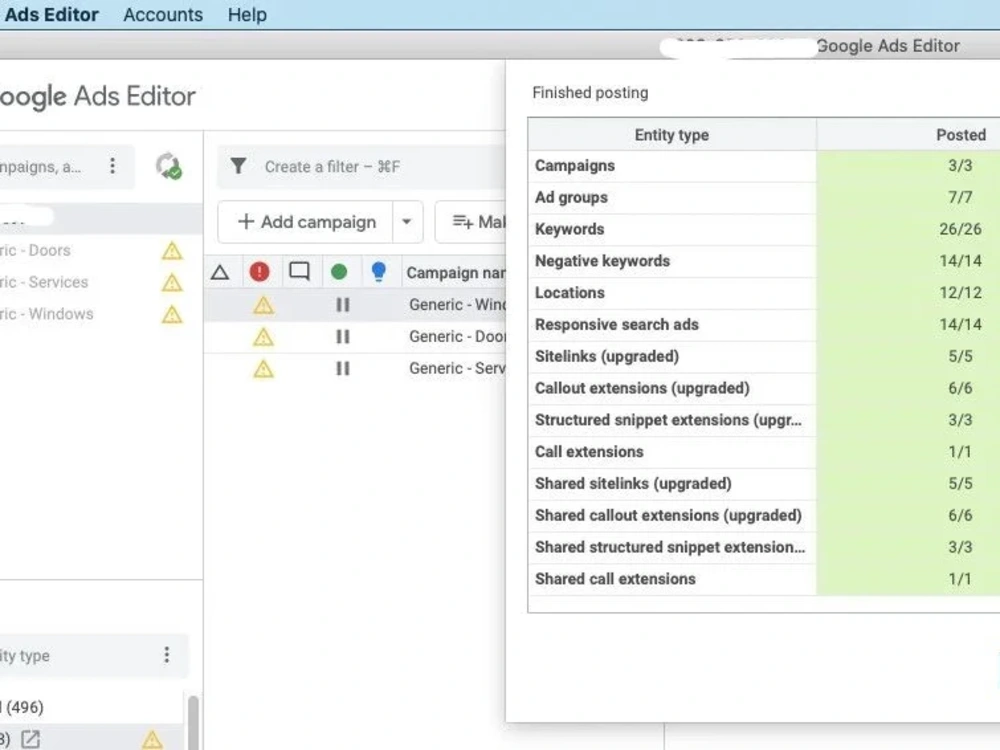Select Generic - Windows campaign row name
1000x750 pixels.
(x=457, y=305)
